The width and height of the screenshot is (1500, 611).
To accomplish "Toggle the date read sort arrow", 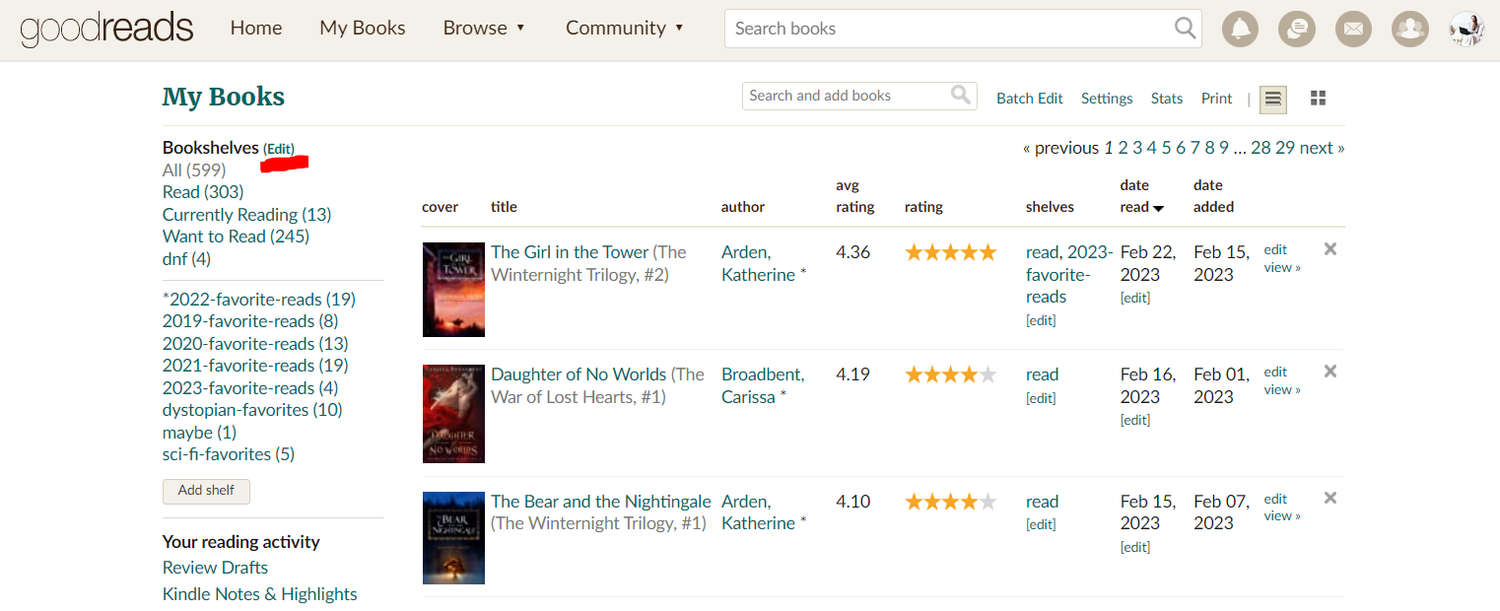I will [x=1160, y=207].
